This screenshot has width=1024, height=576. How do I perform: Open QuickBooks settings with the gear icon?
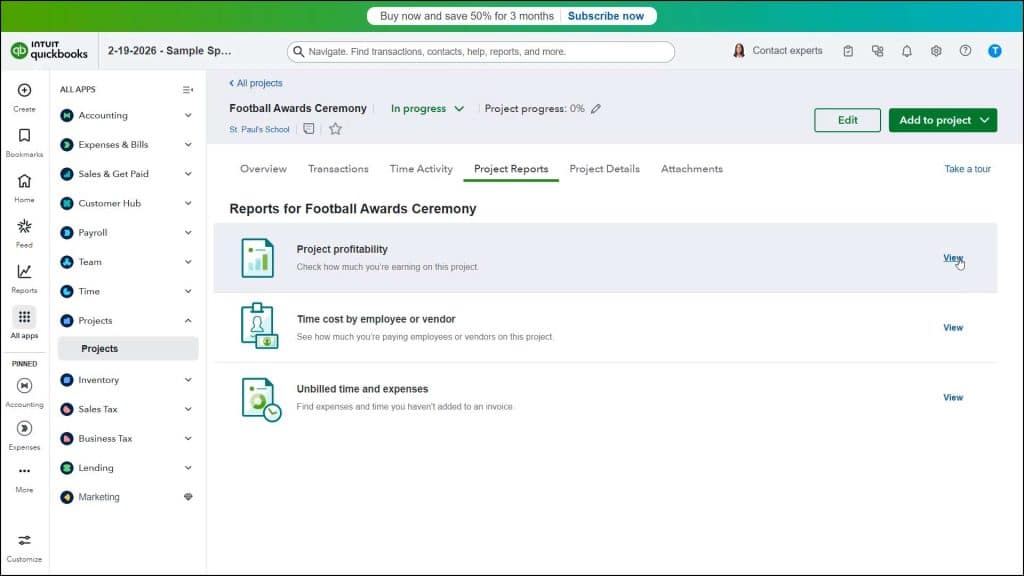pyautogui.click(x=936, y=50)
